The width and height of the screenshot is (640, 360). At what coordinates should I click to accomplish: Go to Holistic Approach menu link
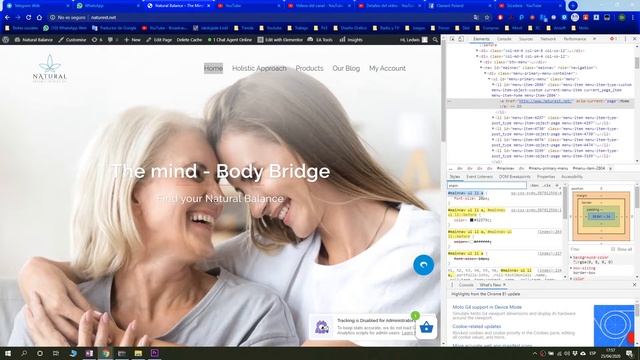click(x=259, y=69)
